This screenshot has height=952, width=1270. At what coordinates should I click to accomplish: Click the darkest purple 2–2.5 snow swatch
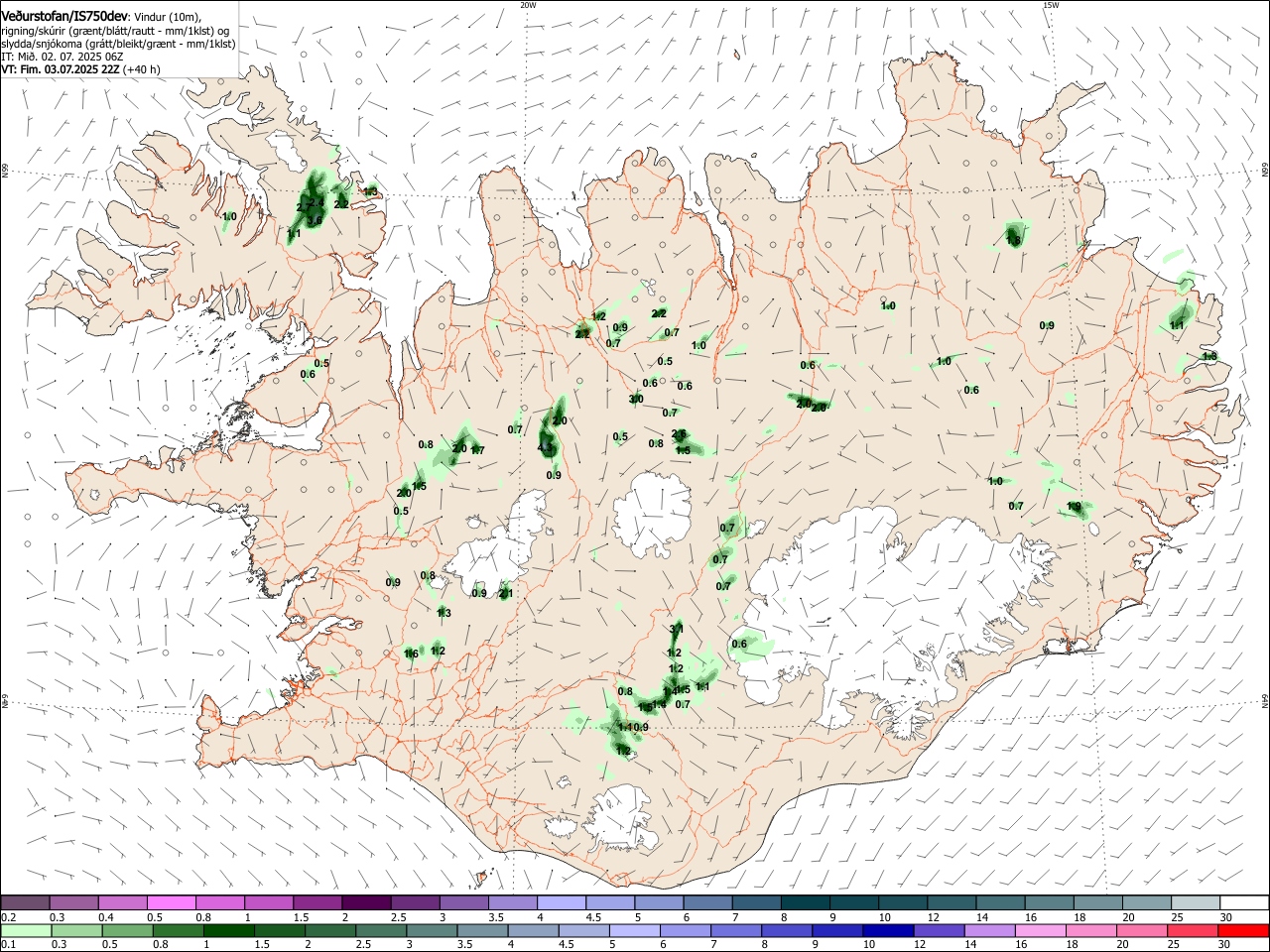(366, 902)
